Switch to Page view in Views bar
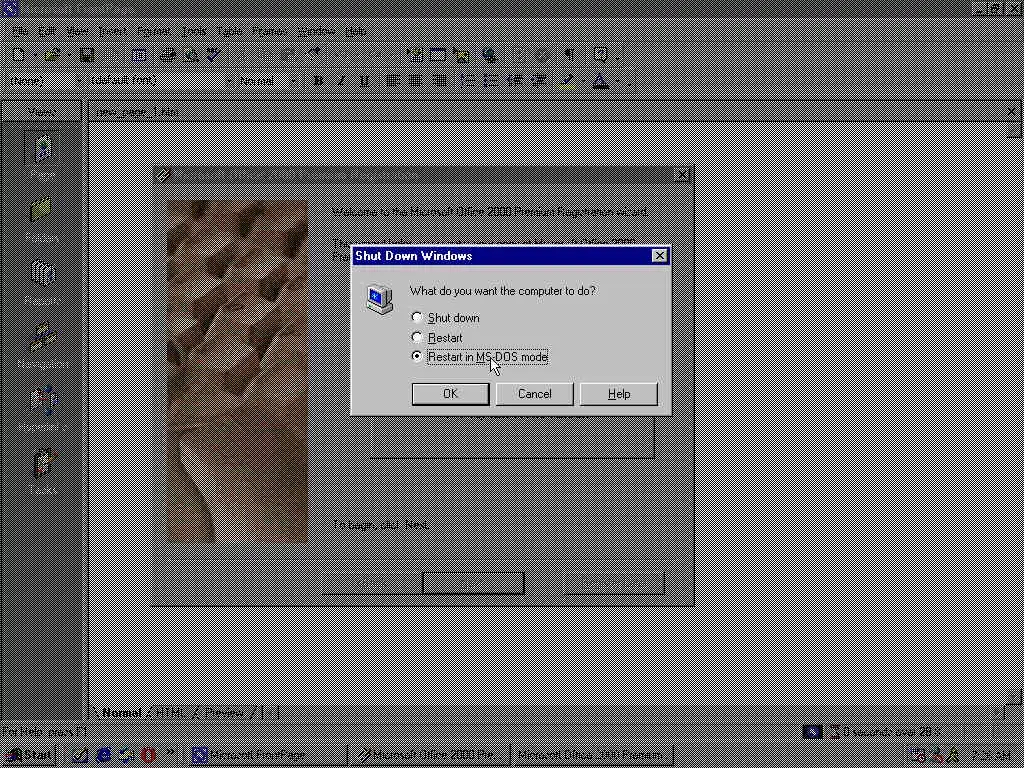 click(42, 156)
